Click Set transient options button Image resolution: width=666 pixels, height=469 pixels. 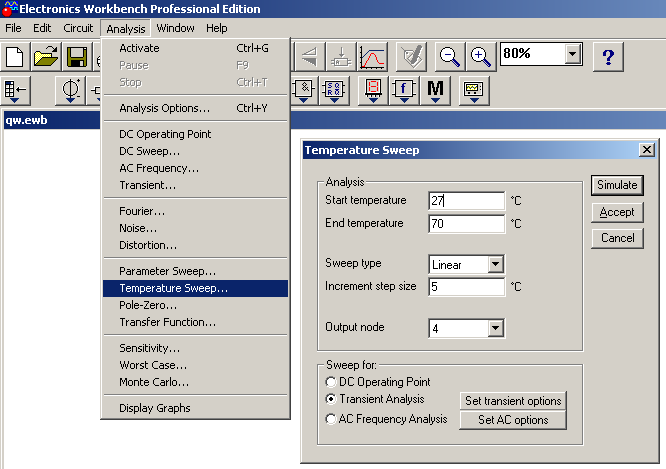513,401
